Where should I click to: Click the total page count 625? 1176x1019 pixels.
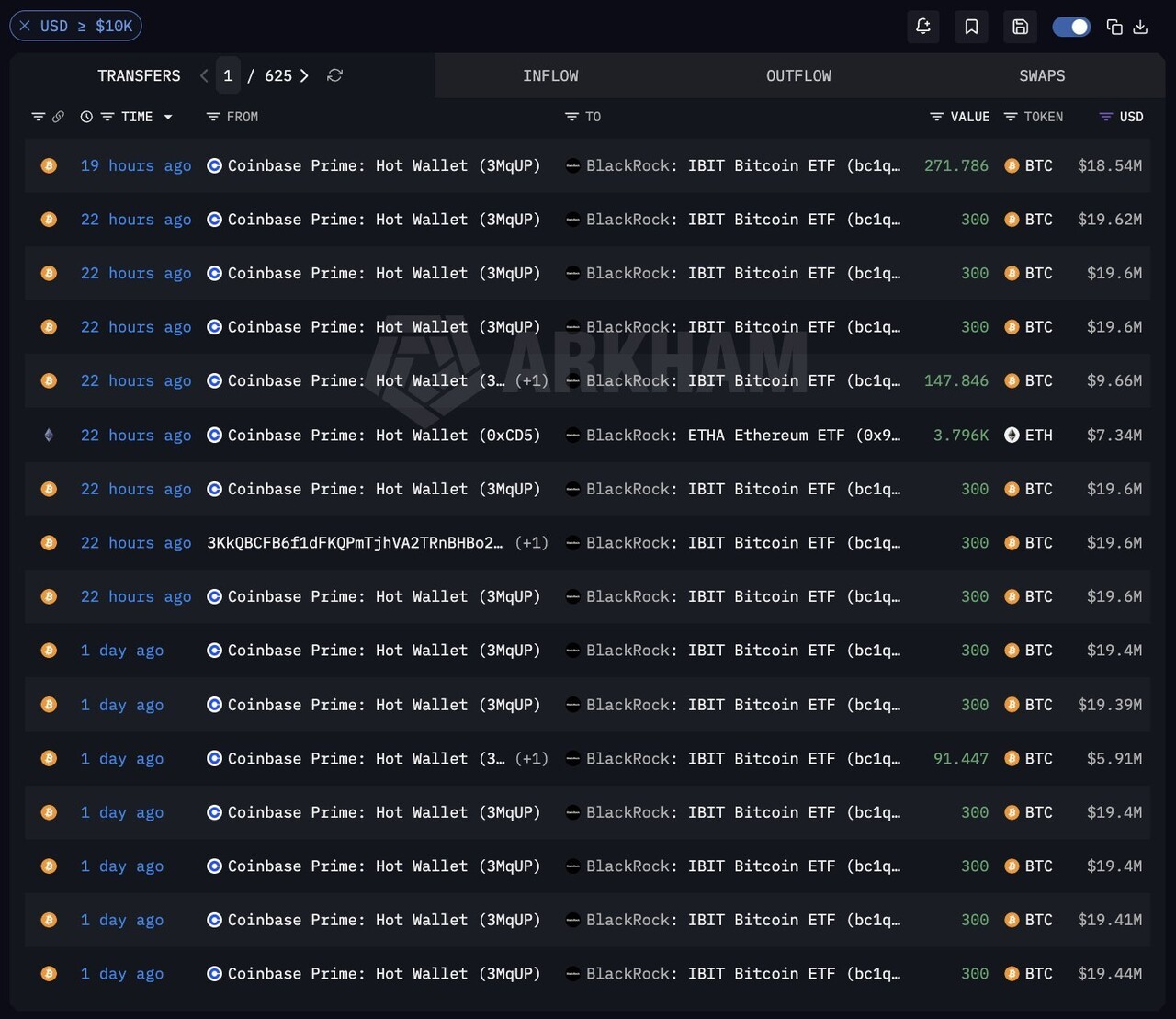pyautogui.click(x=278, y=75)
